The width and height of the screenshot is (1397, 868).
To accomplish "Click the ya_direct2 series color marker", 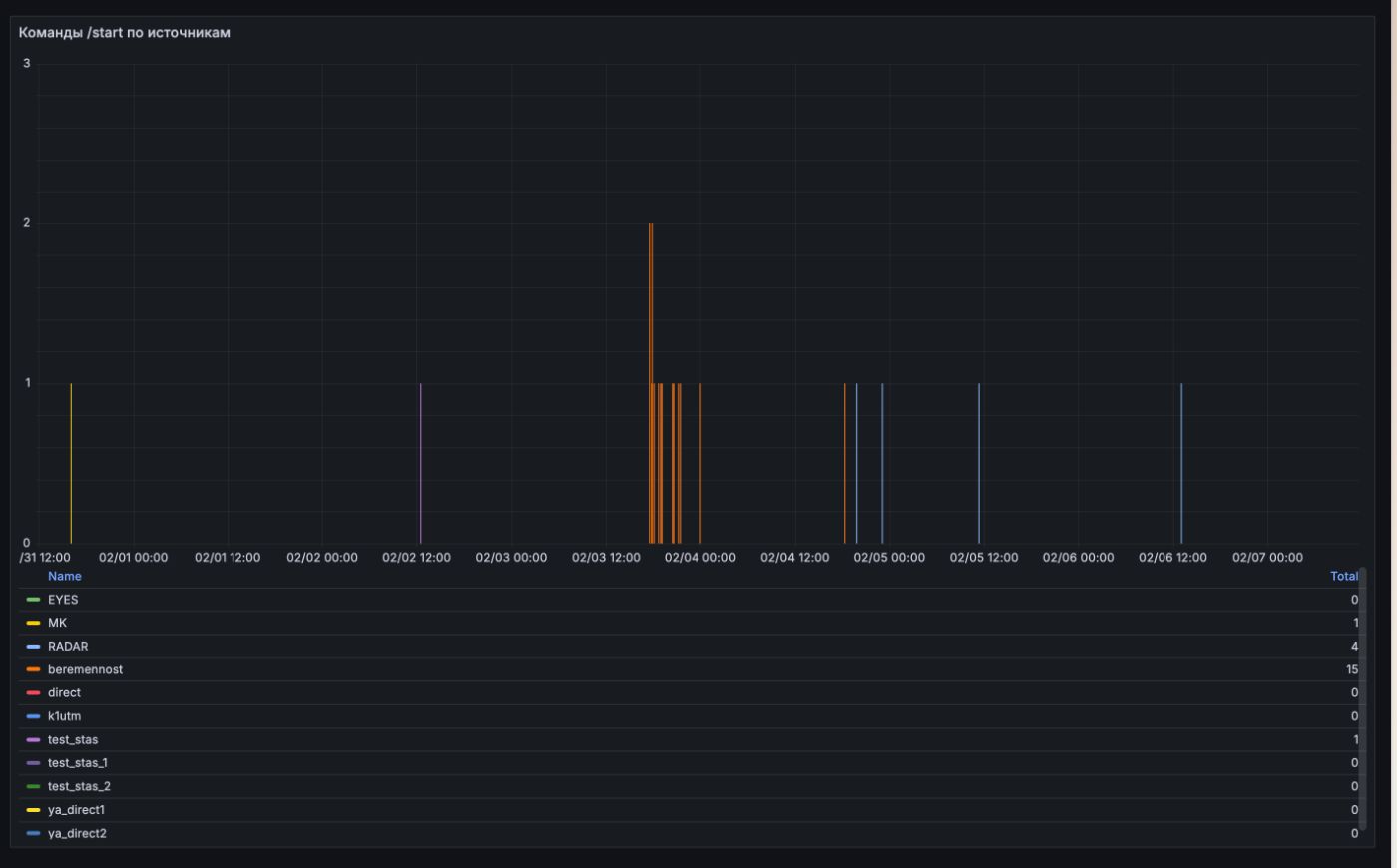I will click(36, 832).
